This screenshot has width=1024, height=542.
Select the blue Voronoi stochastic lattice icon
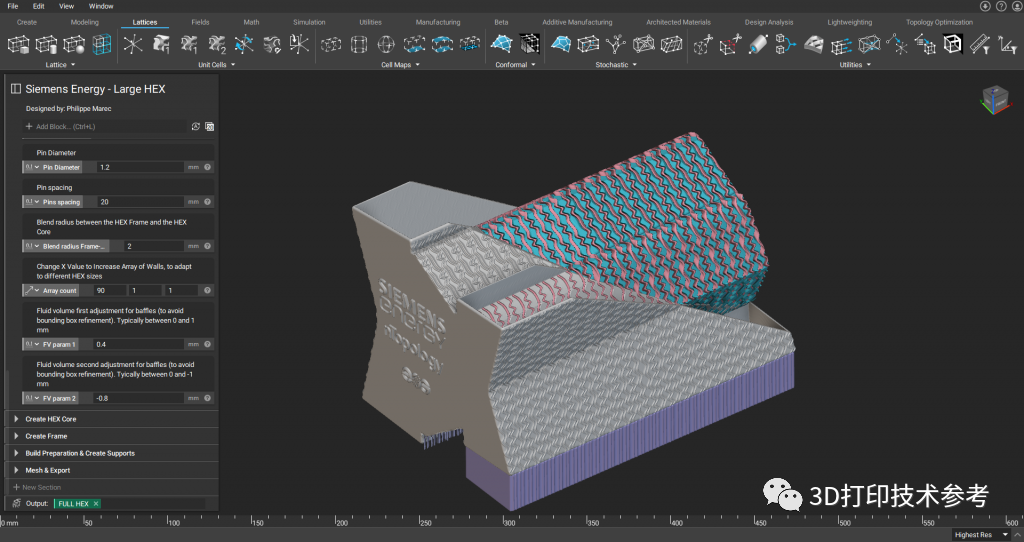561,44
